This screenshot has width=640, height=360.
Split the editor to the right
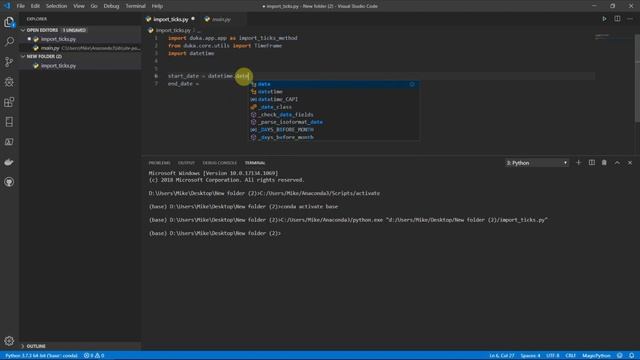coord(617,19)
